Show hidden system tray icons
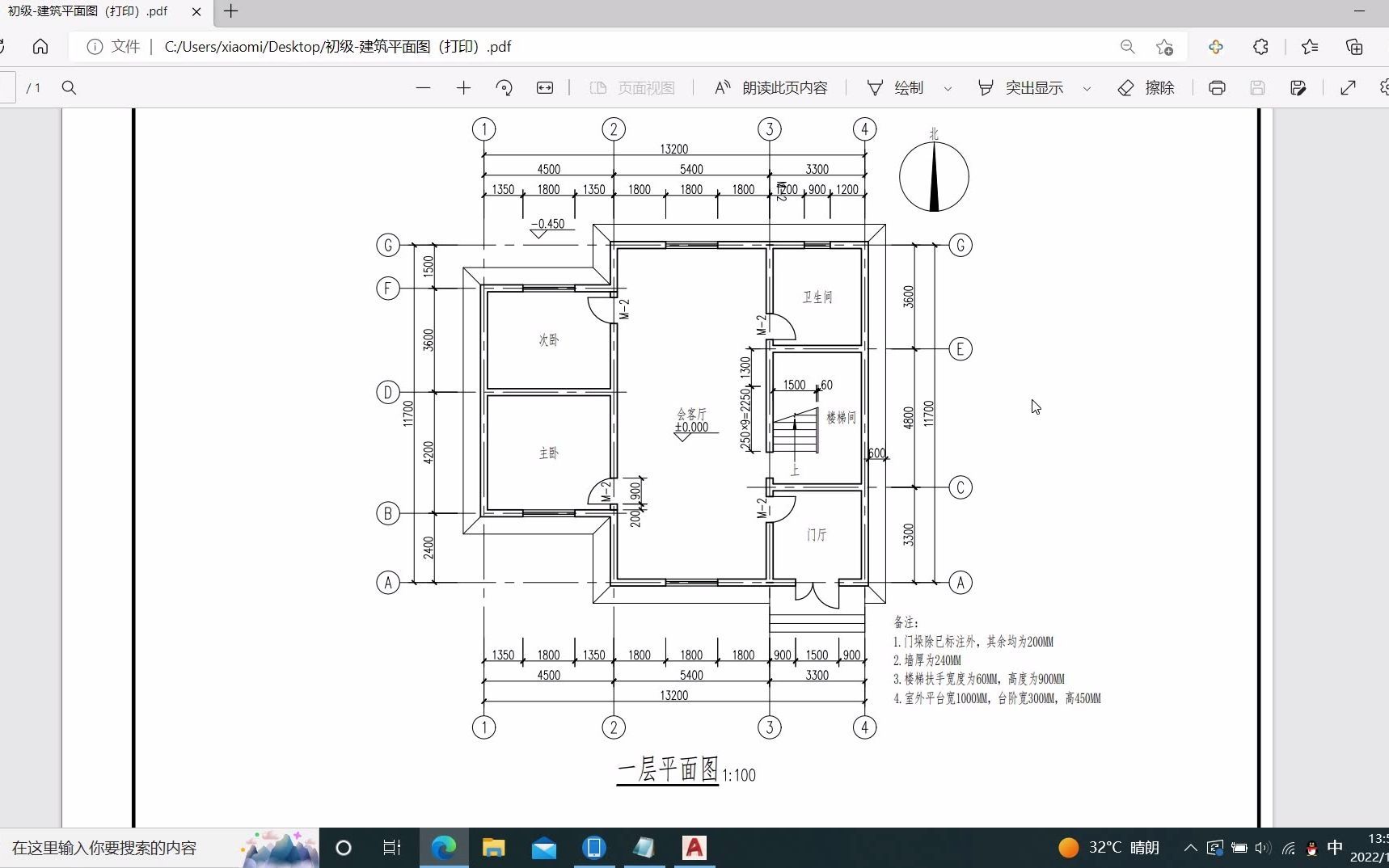 click(x=1190, y=848)
